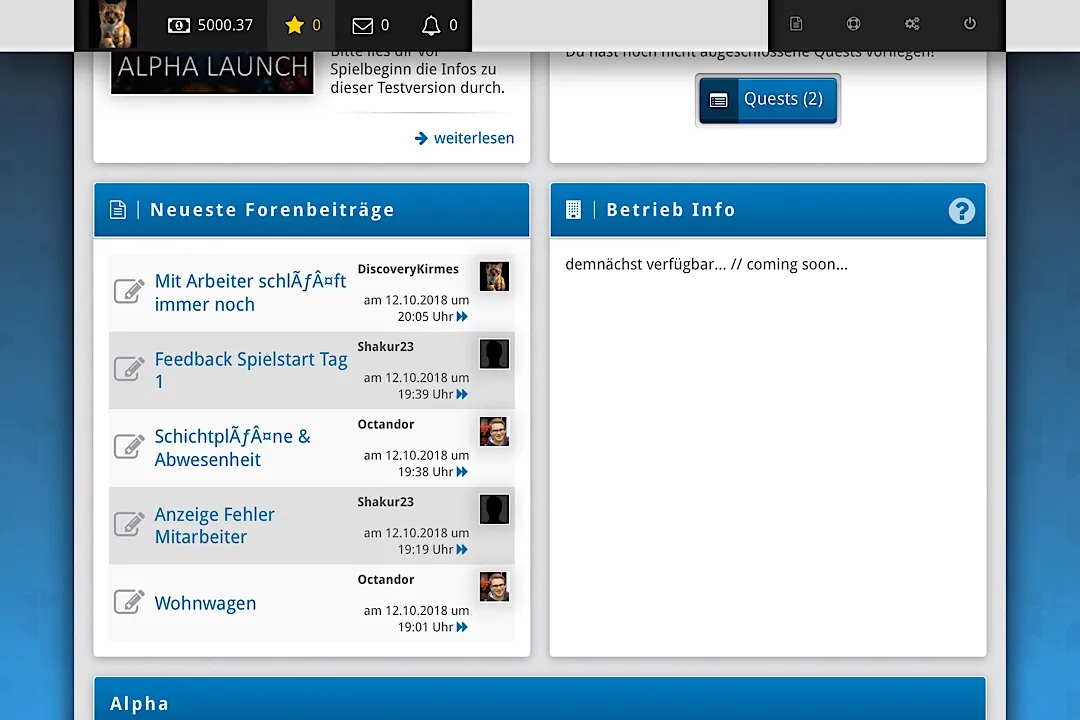Click the Shakur23 username on Feedback post

pyautogui.click(x=386, y=347)
